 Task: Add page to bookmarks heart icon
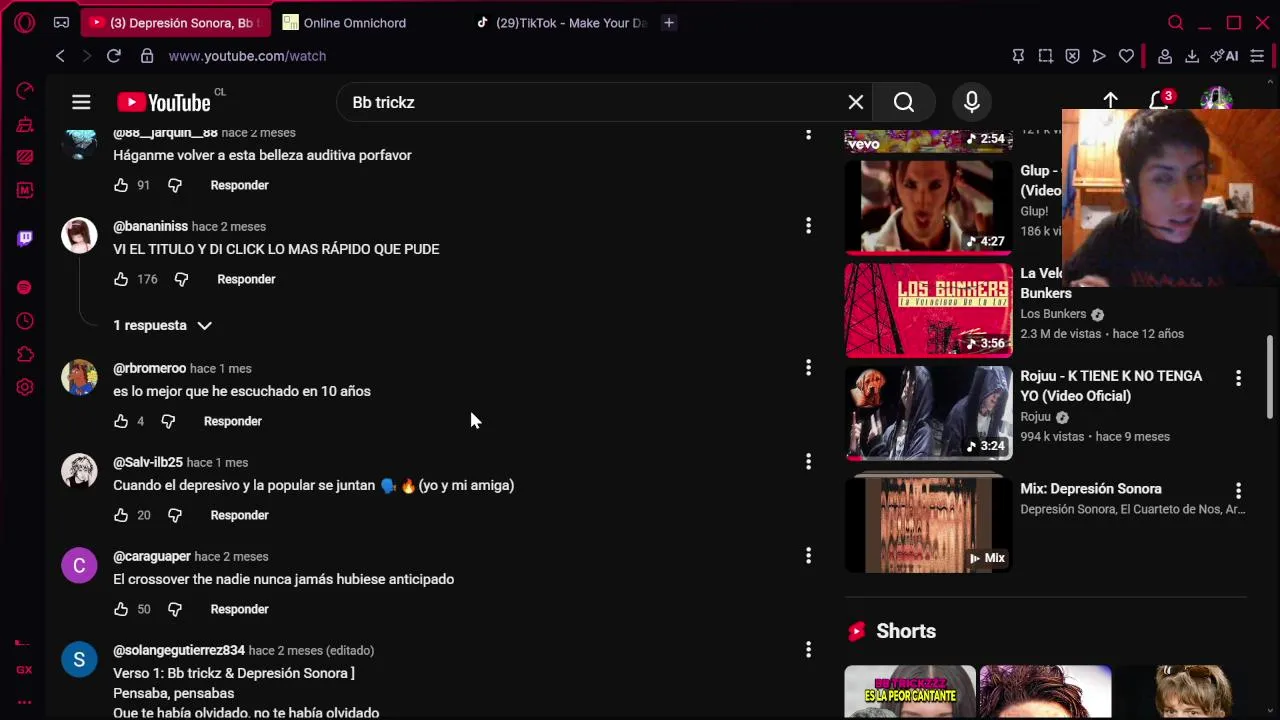tap(1126, 56)
